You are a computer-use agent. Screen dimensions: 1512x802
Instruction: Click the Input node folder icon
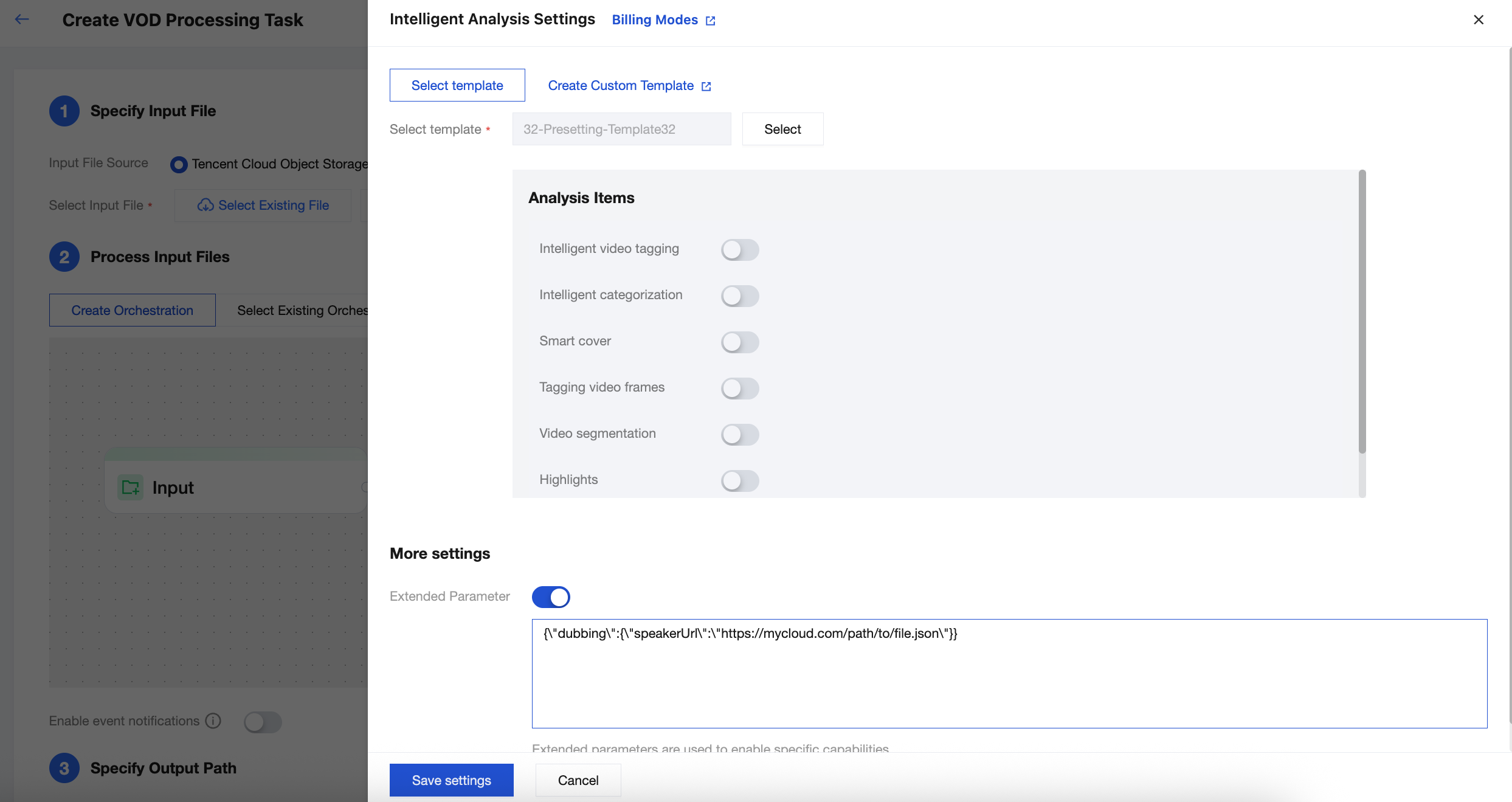click(x=130, y=488)
